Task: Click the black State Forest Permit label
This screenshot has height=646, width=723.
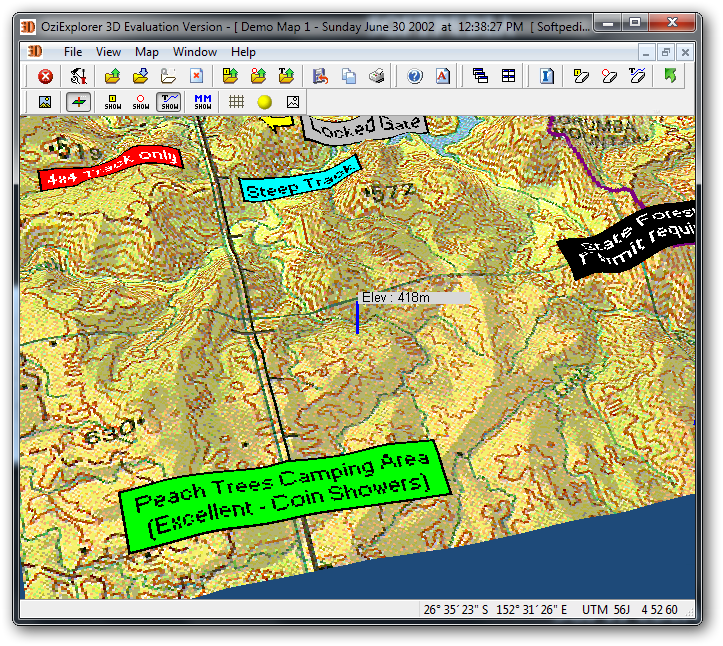Action: click(629, 239)
